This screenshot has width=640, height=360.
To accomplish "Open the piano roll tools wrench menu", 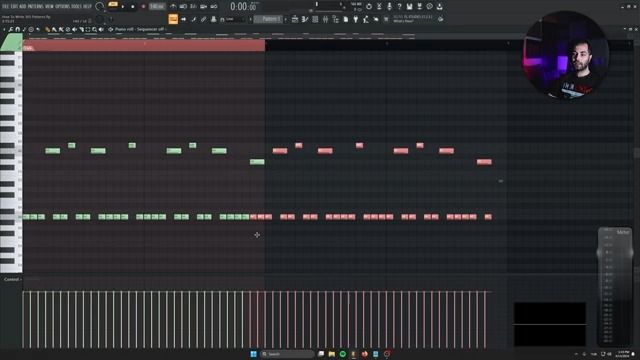I will click(x=11, y=29).
